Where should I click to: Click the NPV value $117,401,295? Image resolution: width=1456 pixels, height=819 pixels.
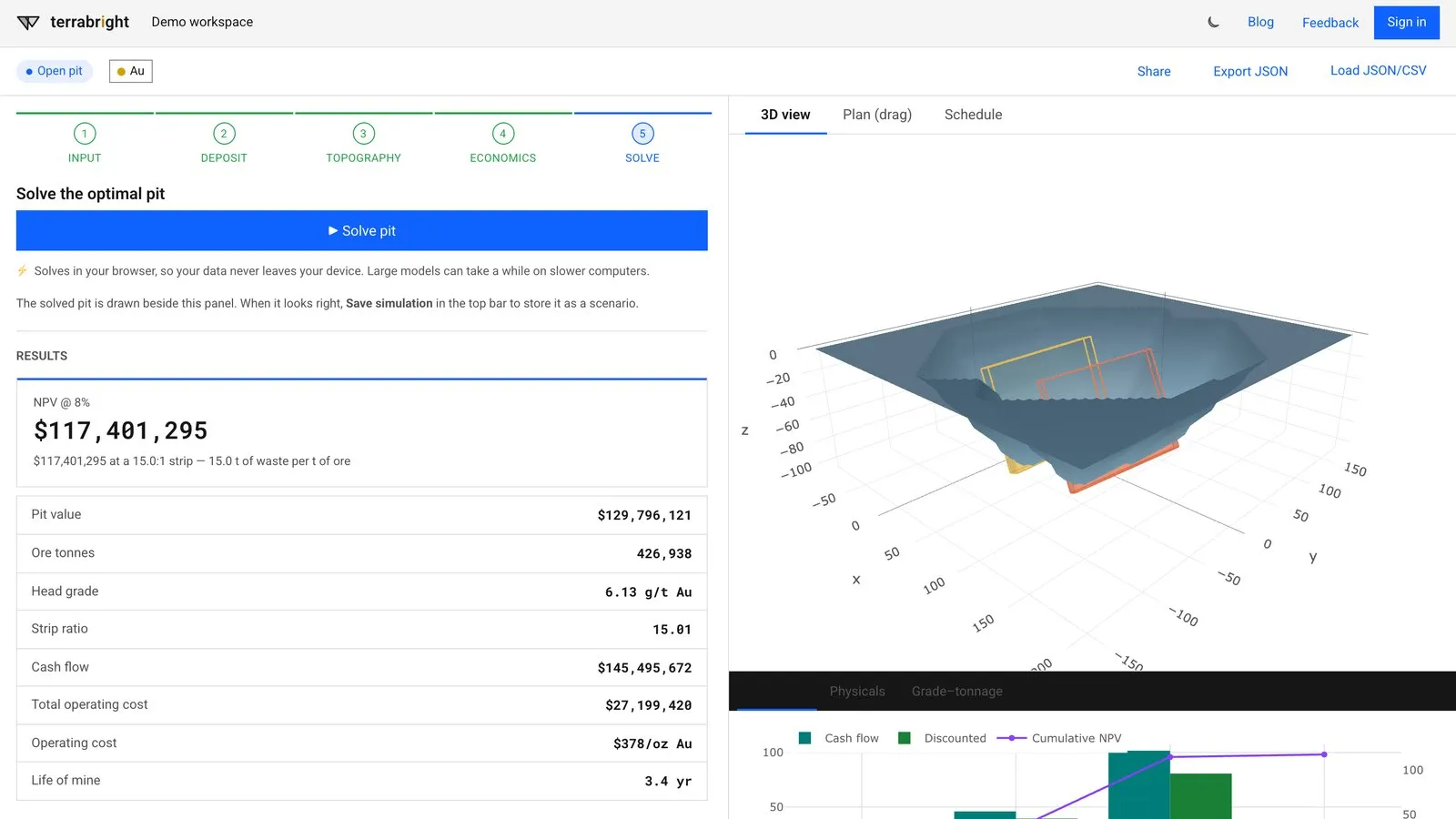121,430
